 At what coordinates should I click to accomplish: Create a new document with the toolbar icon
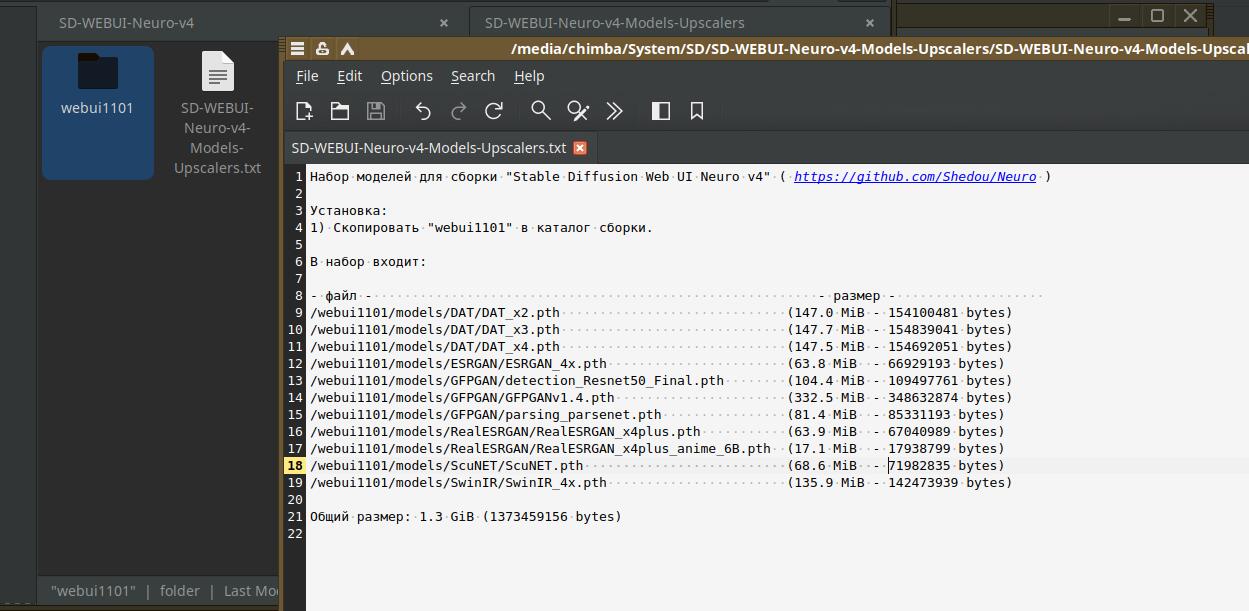click(x=305, y=111)
